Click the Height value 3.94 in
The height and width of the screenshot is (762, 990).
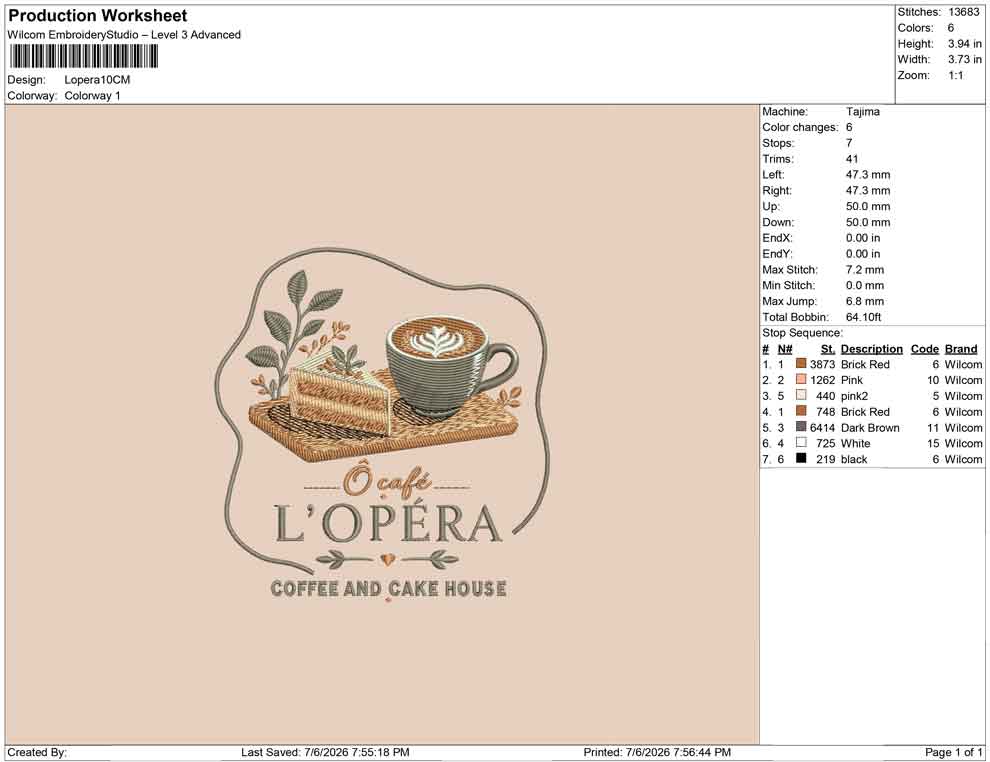(965, 44)
